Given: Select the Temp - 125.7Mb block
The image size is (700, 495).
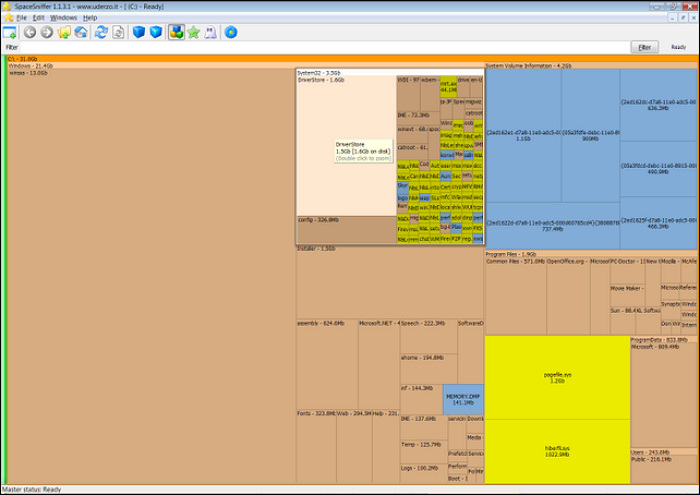Looking at the screenshot, I should 424,452.
